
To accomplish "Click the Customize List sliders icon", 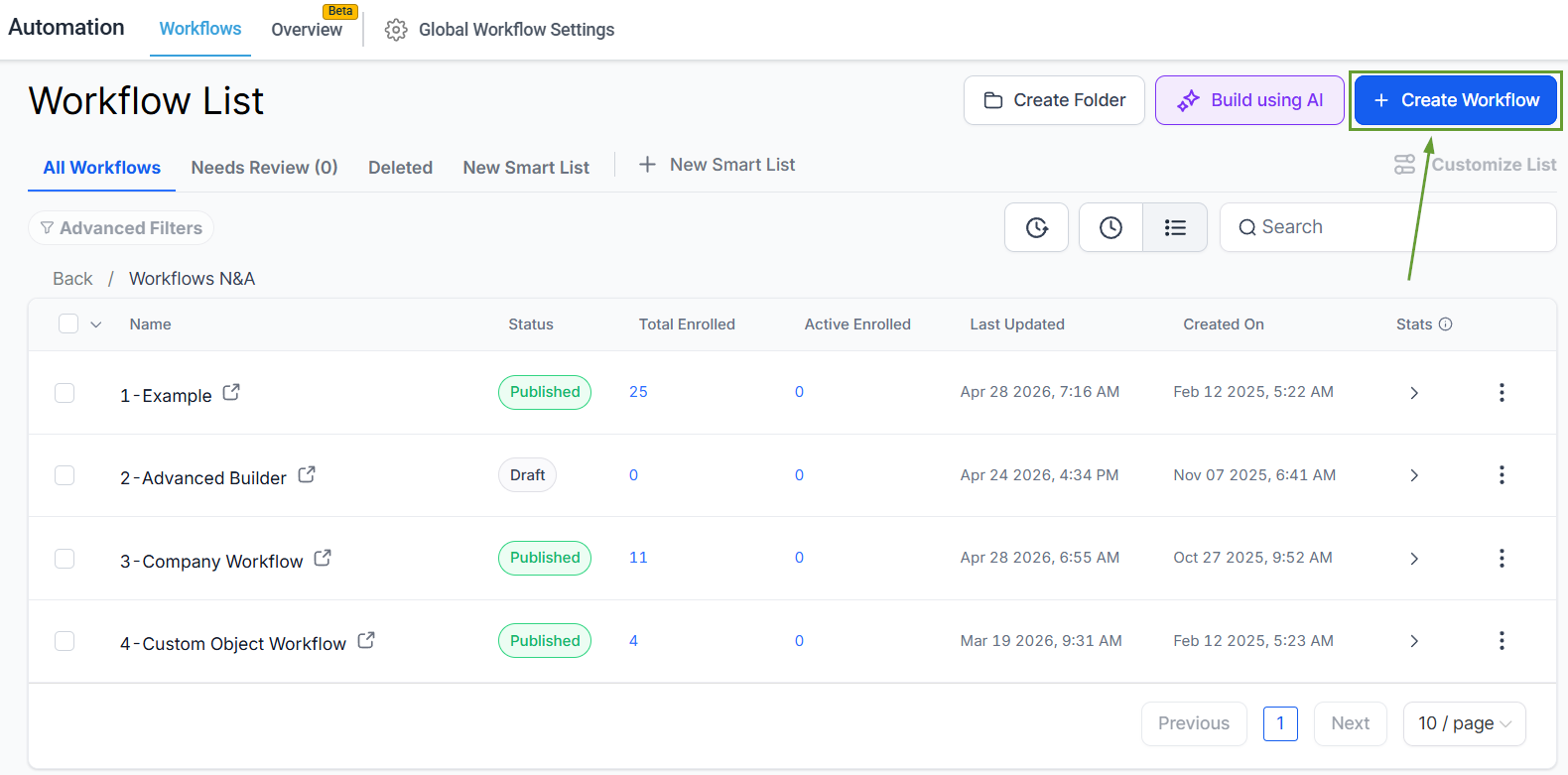I will tap(1405, 165).
